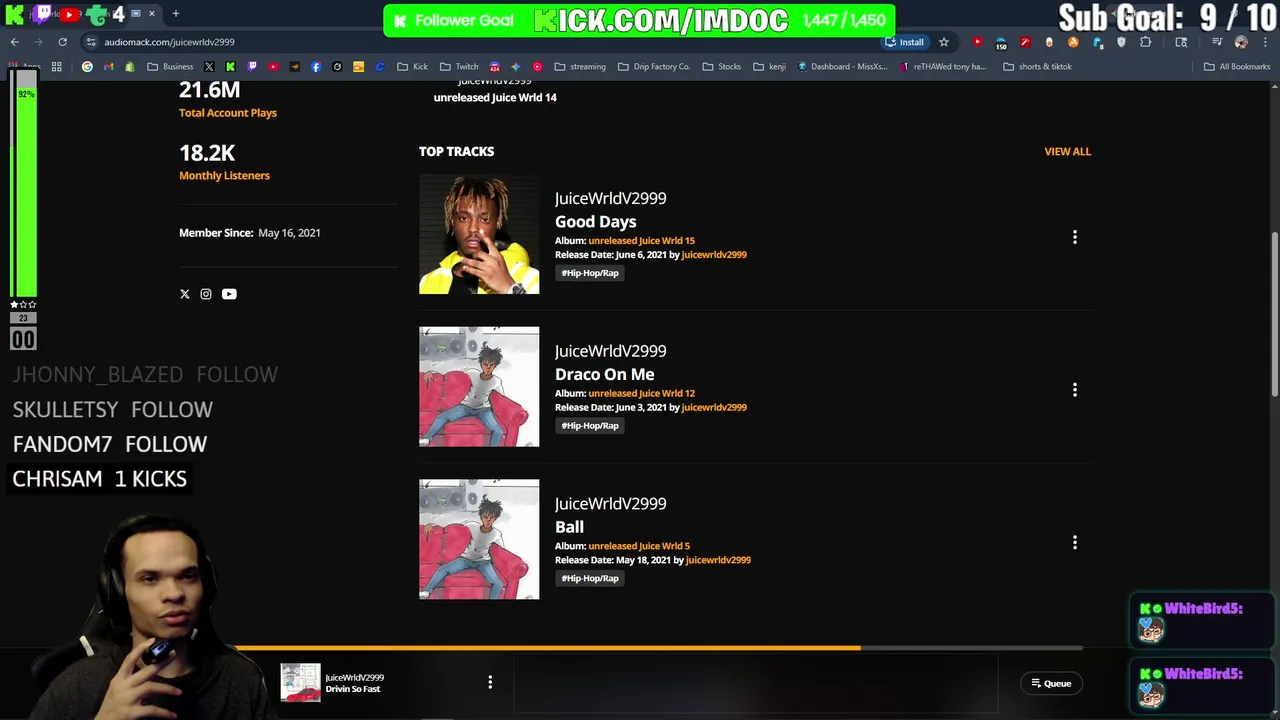Viewport: 1280px width, 720px height.
Task: Open the Draco On Me track title
Action: [604, 374]
